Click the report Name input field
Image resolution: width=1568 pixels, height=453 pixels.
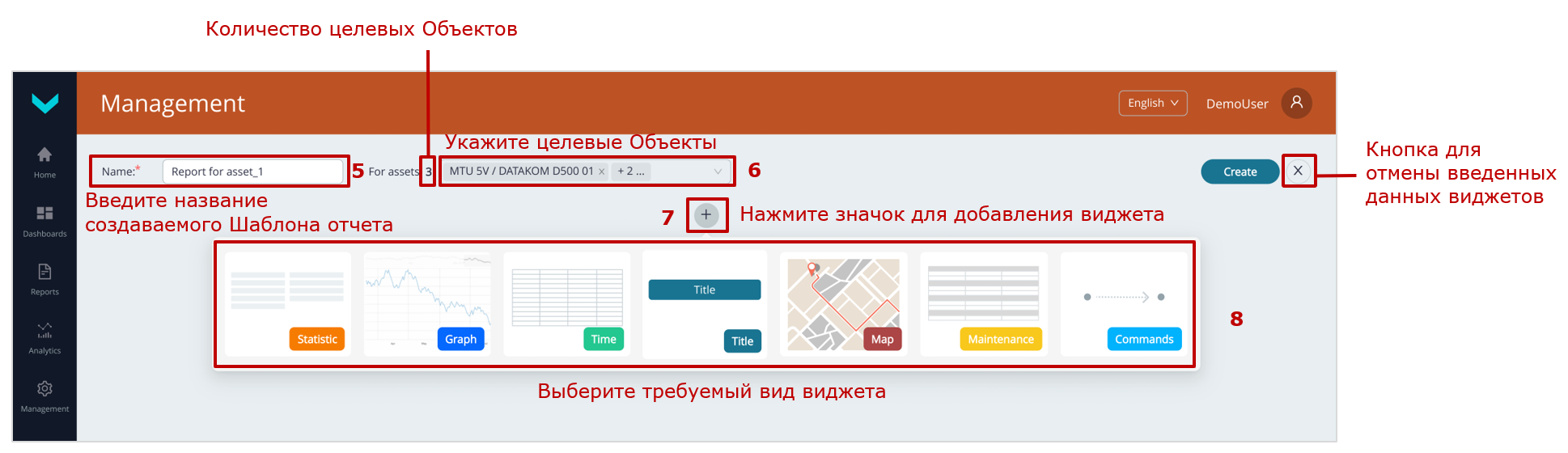(x=252, y=171)
